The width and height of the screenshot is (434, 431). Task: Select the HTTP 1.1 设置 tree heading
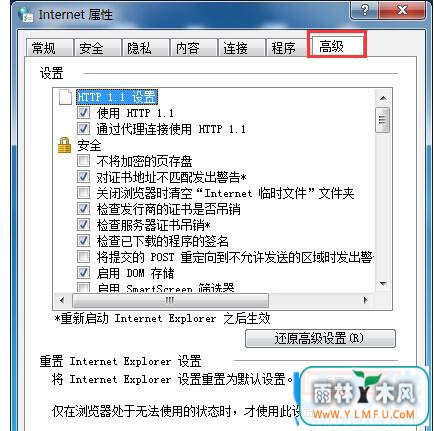[116, 97]
